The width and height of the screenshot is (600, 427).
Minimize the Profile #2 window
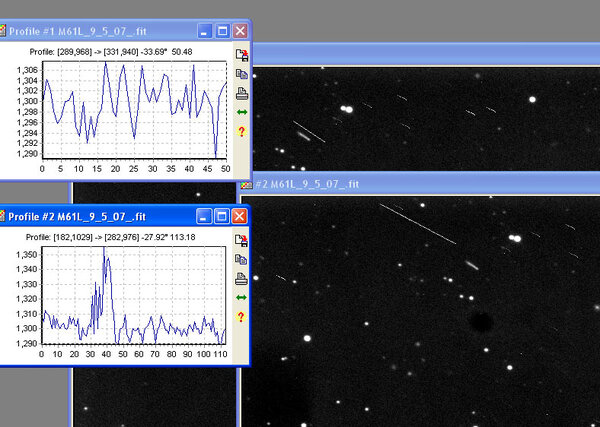tap(204, 217)
